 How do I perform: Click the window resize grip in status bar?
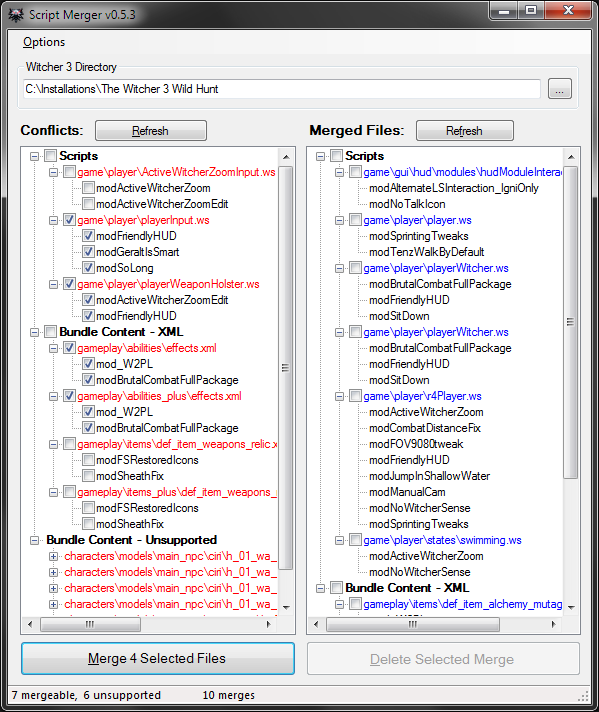583,696
